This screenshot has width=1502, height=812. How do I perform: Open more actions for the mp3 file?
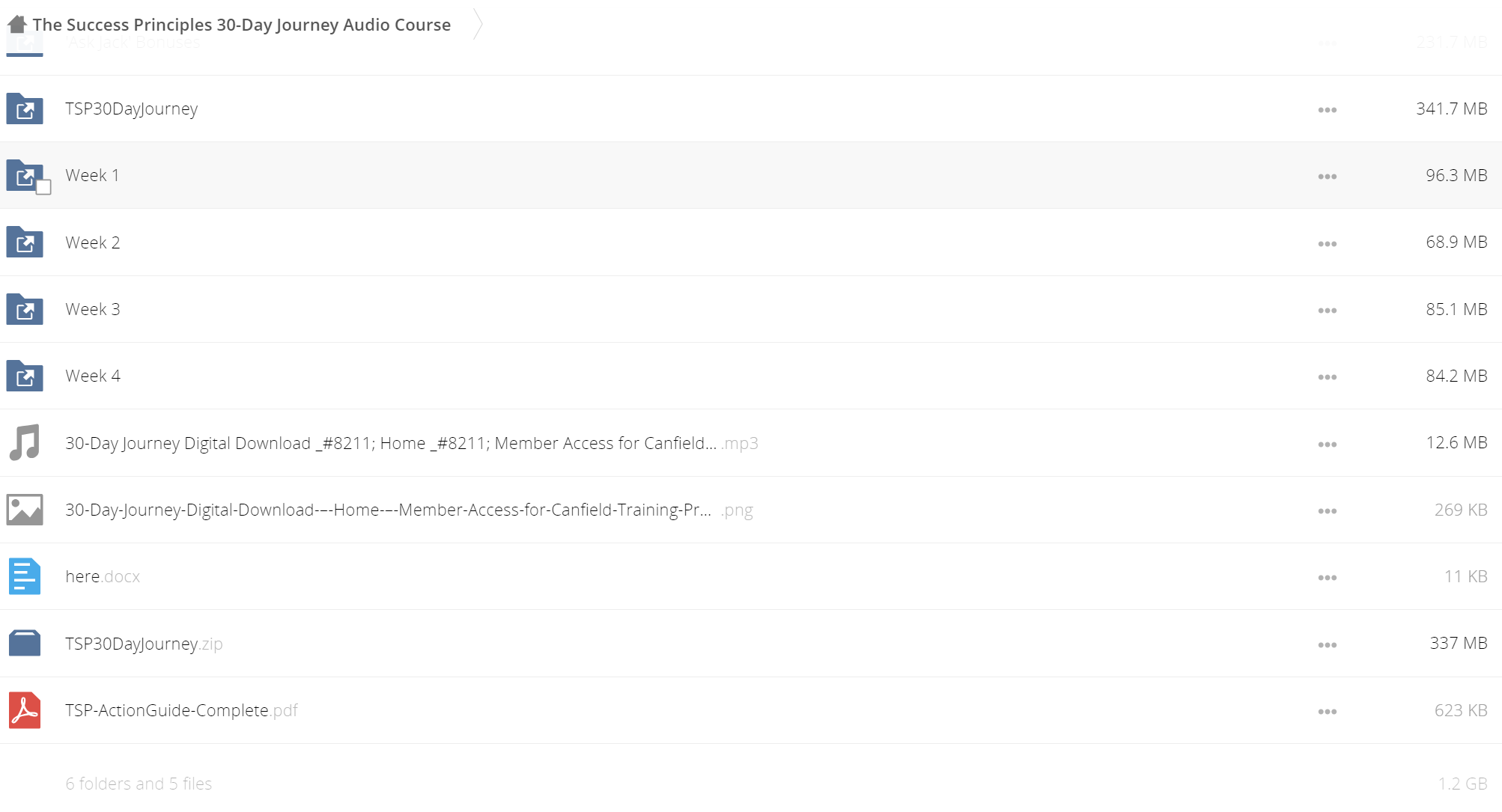(1328, 445)
